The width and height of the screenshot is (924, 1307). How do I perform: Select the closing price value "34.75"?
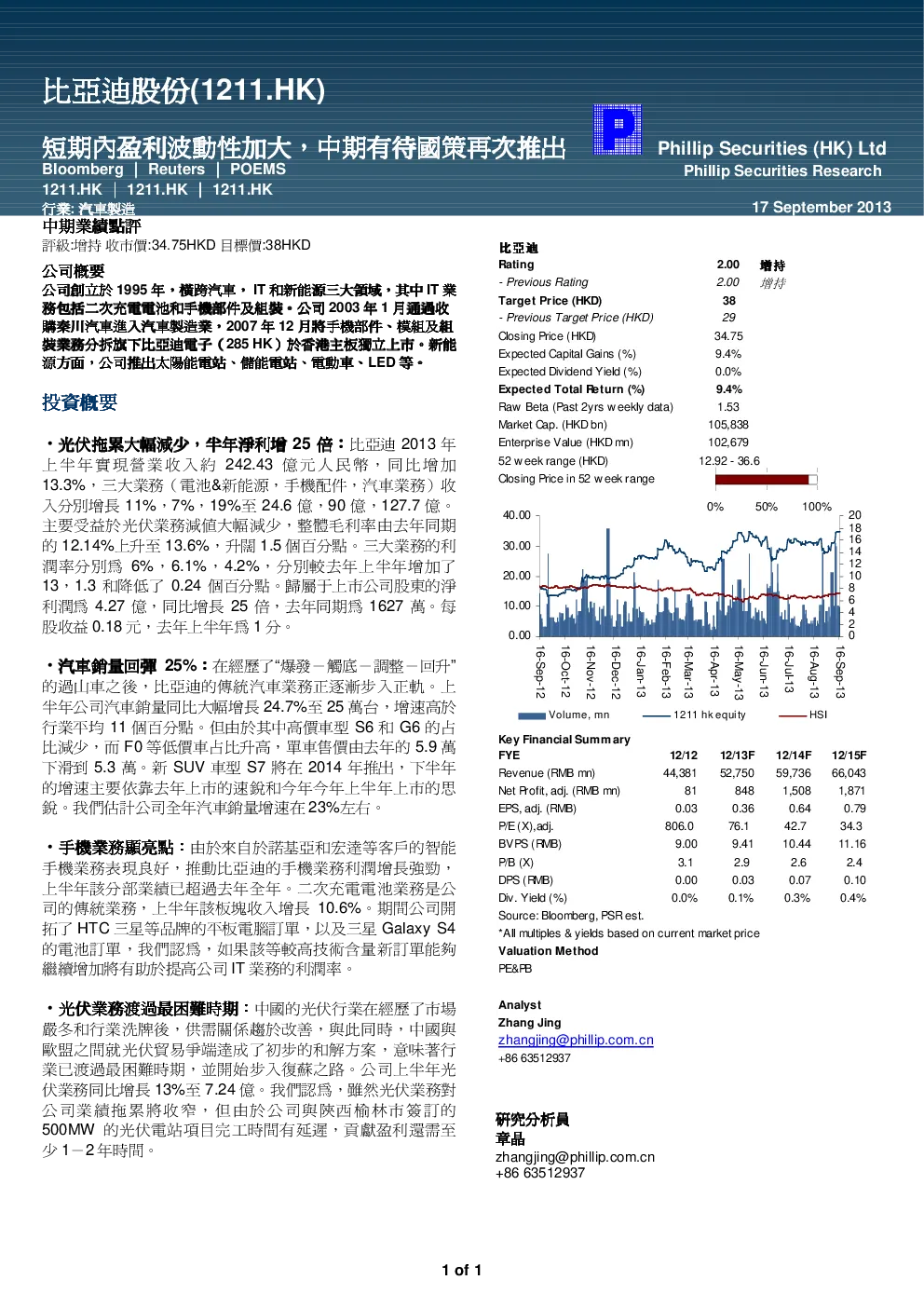tap(728, 336)
